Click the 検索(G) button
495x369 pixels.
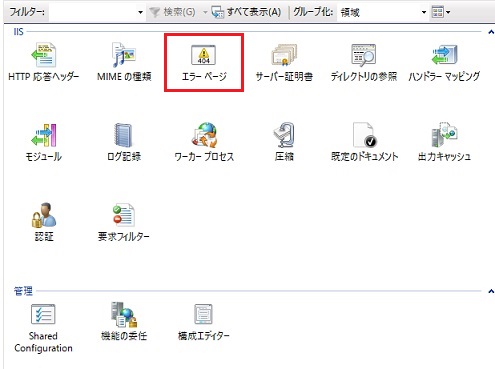click(173, 12)
